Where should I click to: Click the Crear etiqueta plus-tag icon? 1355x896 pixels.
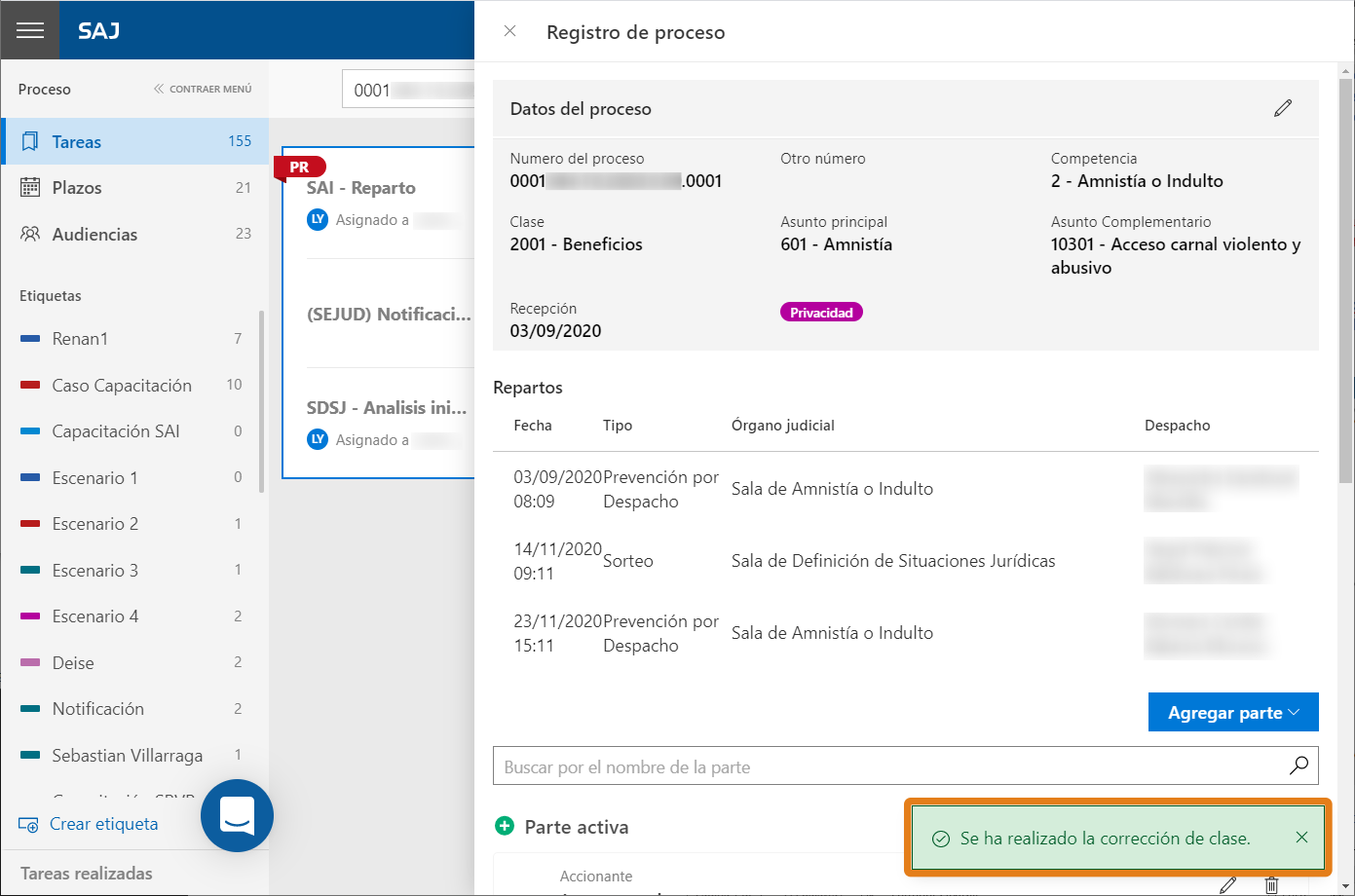(28, 825)
